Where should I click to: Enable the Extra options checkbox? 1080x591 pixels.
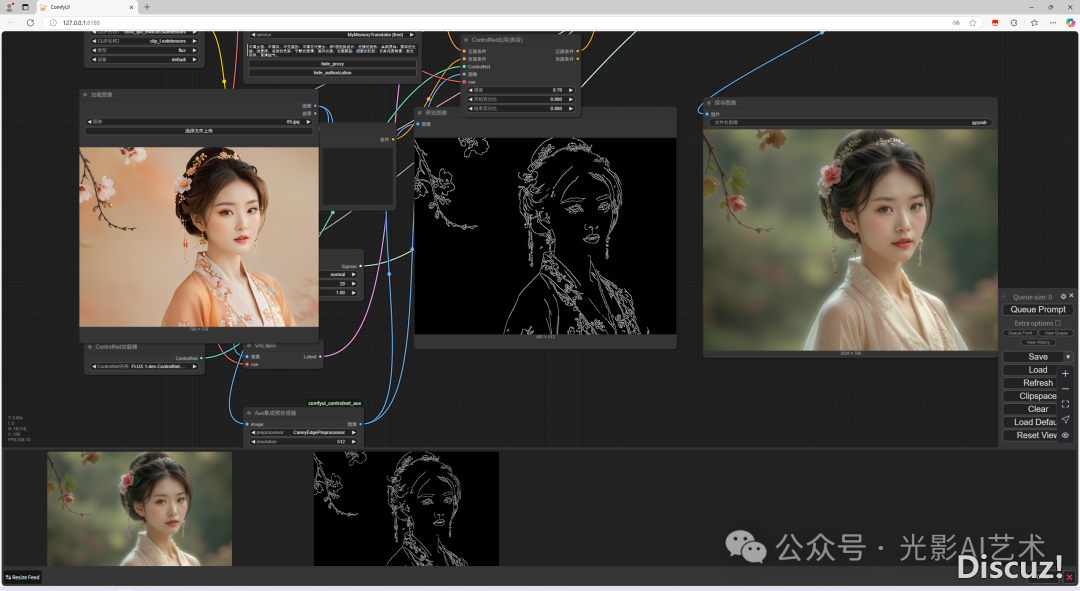click(1058, 323)
